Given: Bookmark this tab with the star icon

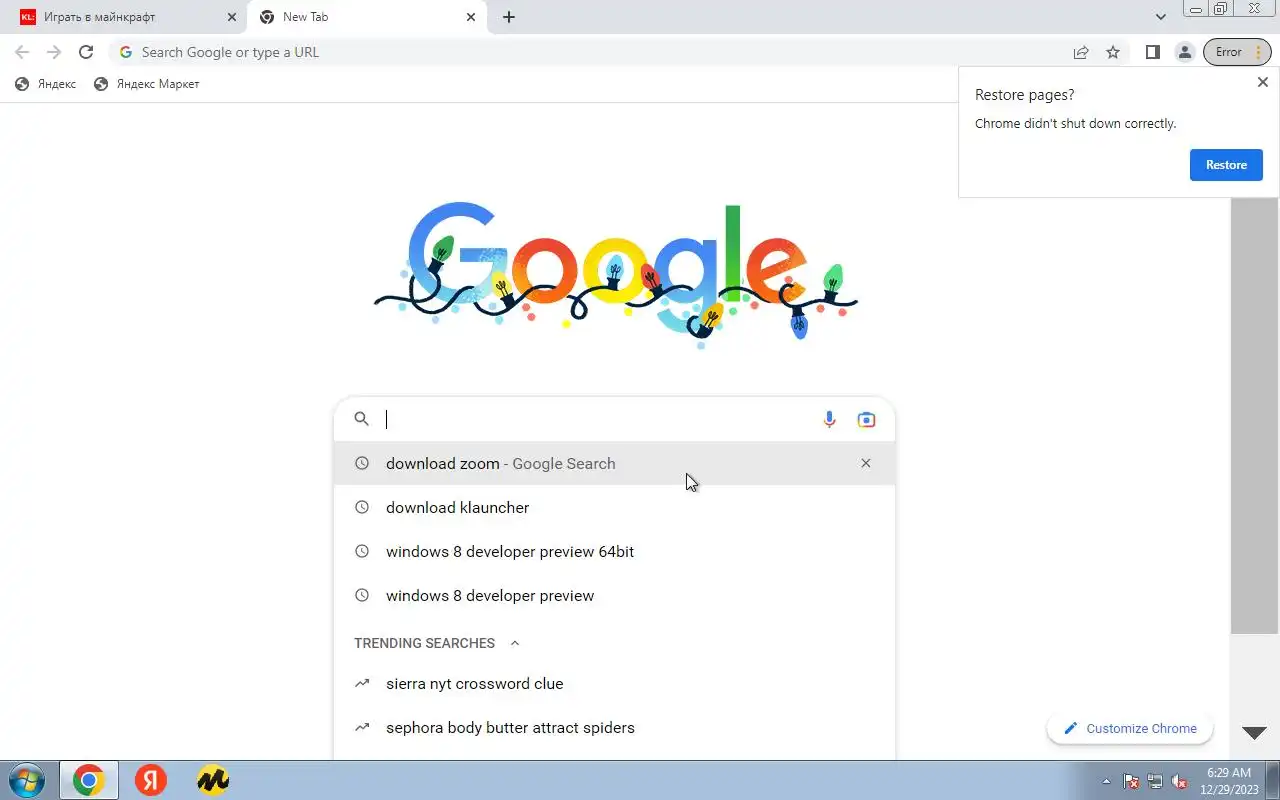Looking at the screenshot, I should [1113, 52].
